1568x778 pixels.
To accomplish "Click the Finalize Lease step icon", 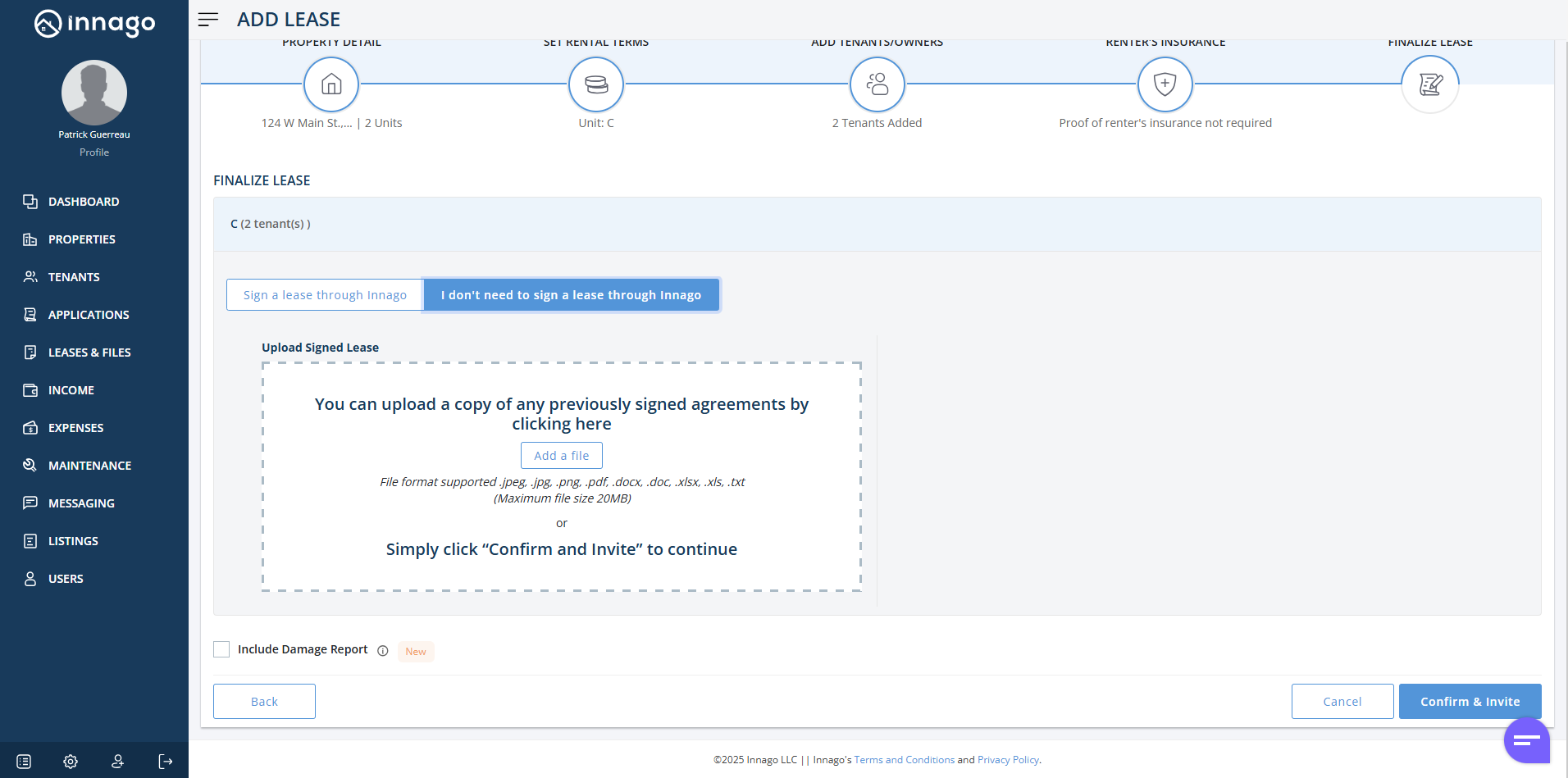I will [1429, 84].
